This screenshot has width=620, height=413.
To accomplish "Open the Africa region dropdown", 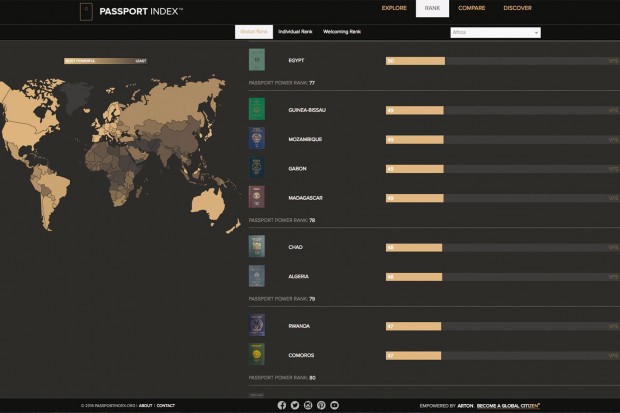I will pyautogui.click(x=495, y=32).
